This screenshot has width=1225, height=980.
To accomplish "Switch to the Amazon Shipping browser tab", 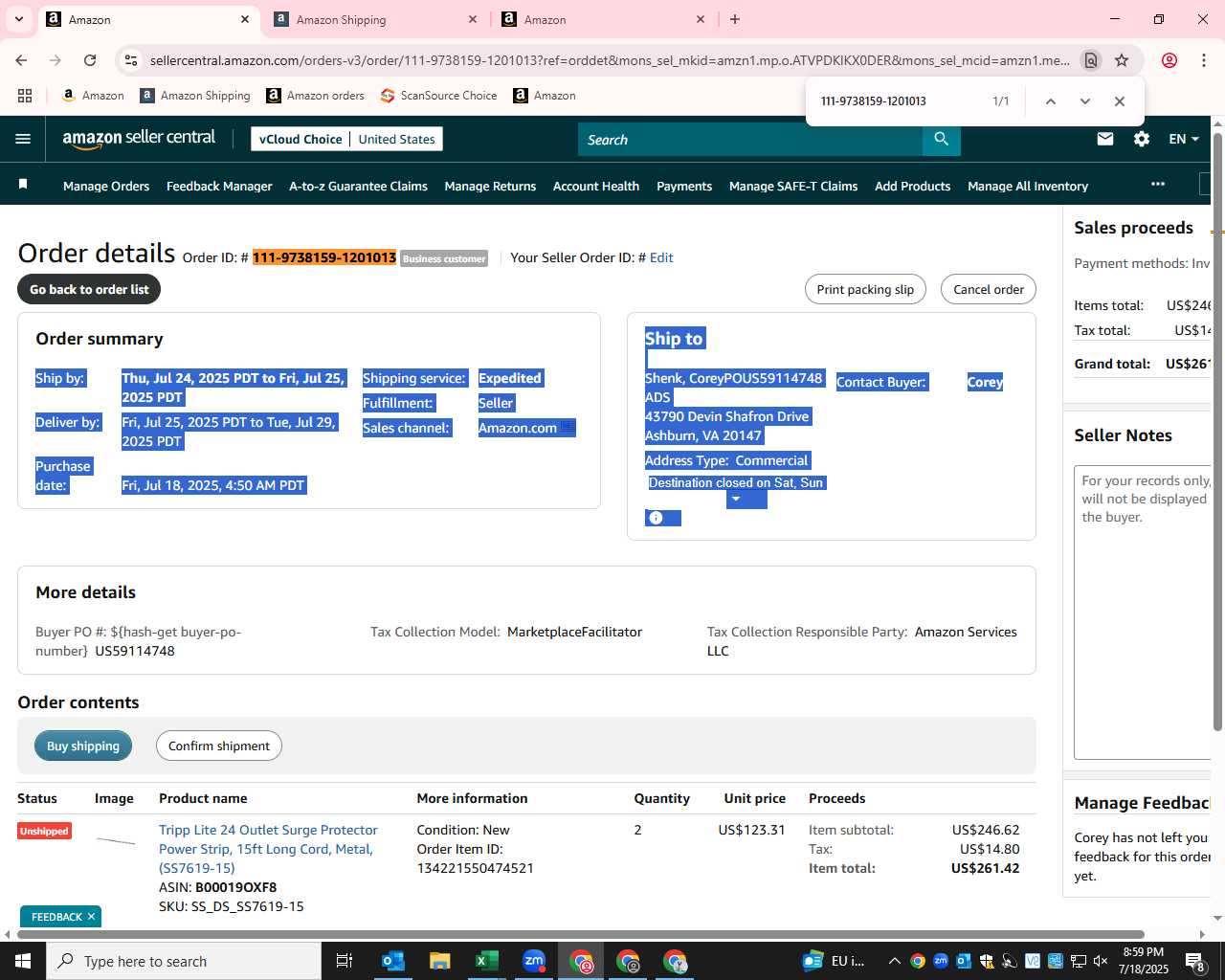I will (x=375, y=19).
